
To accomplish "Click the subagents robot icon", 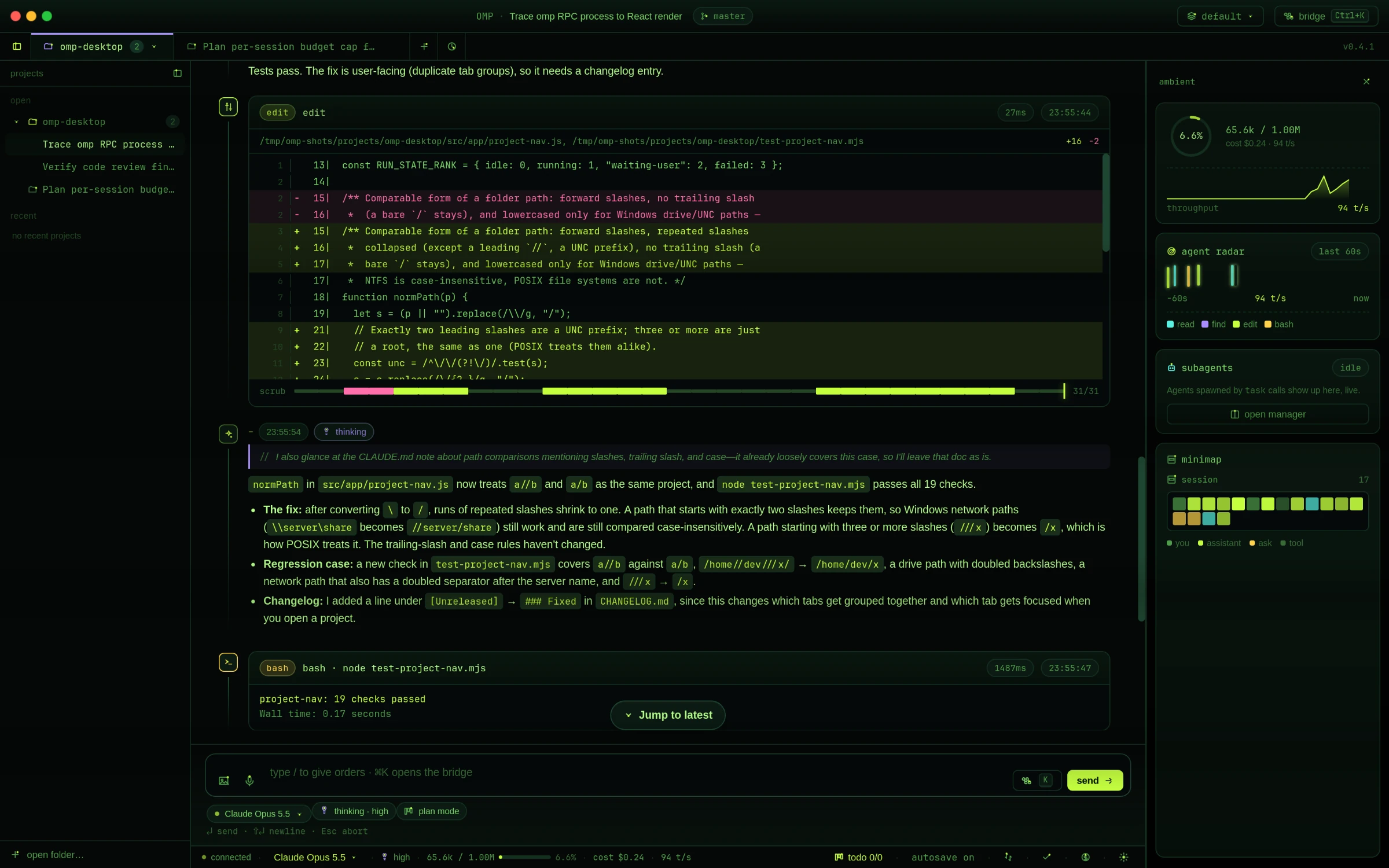I will [1171, 367].
